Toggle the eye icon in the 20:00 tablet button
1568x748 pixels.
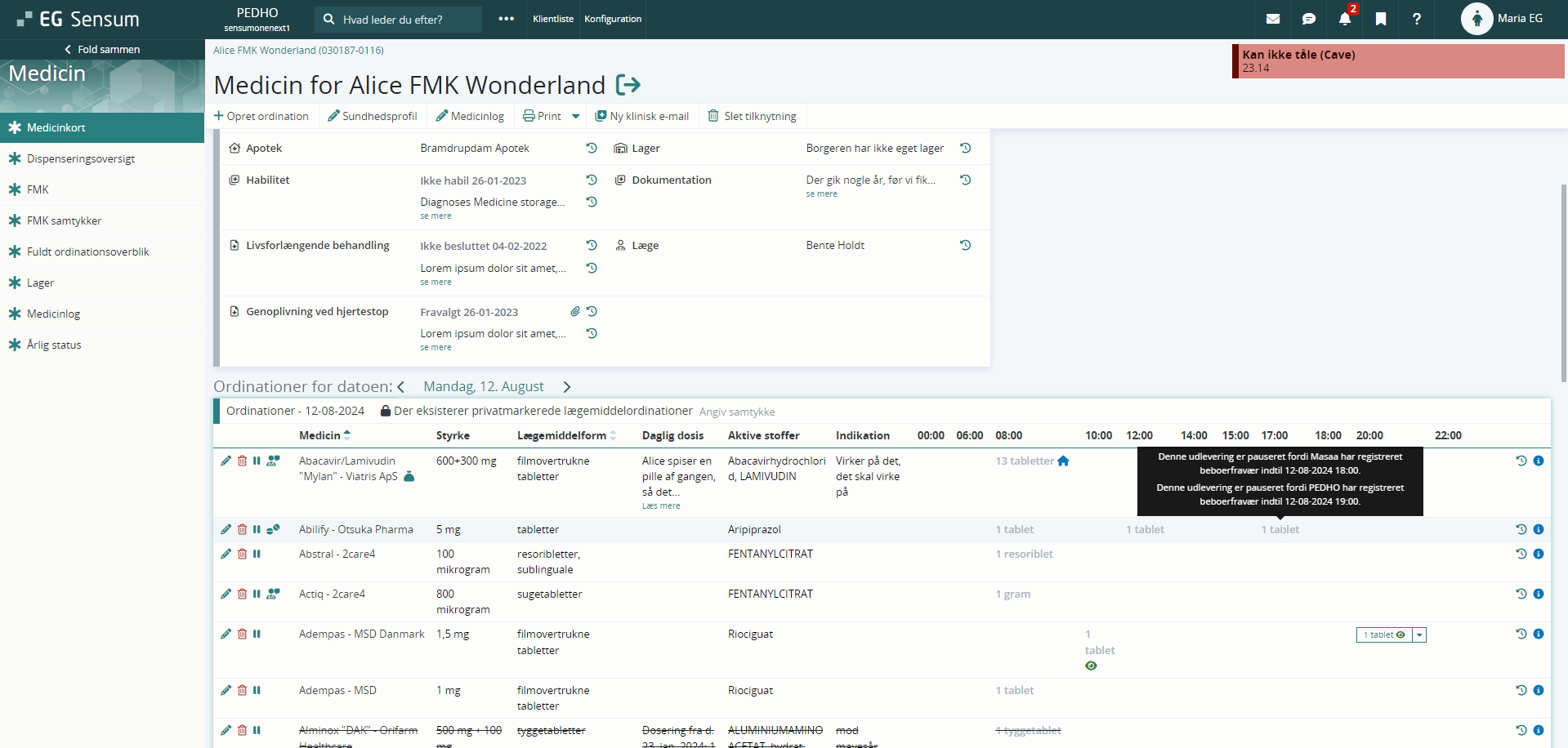pyautogui.click(x=1400, y=634)
